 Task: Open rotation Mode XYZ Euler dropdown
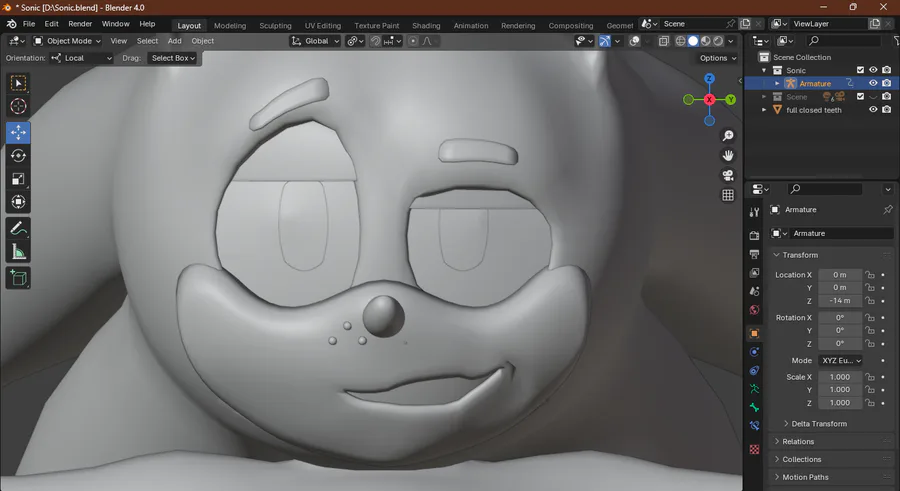(841, 361)
